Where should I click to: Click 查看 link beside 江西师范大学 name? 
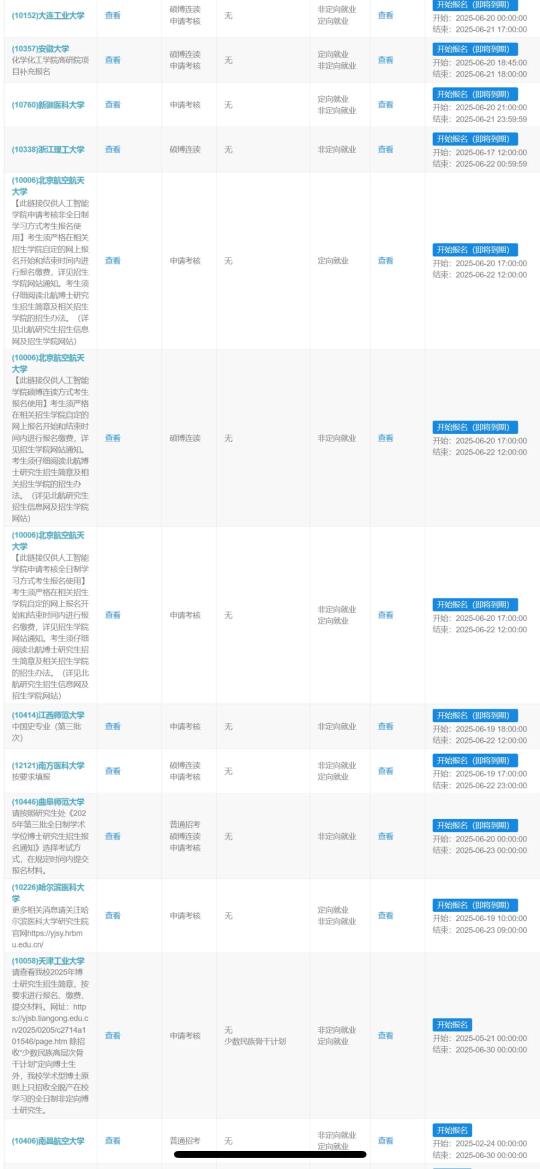(x=113, y=726)
